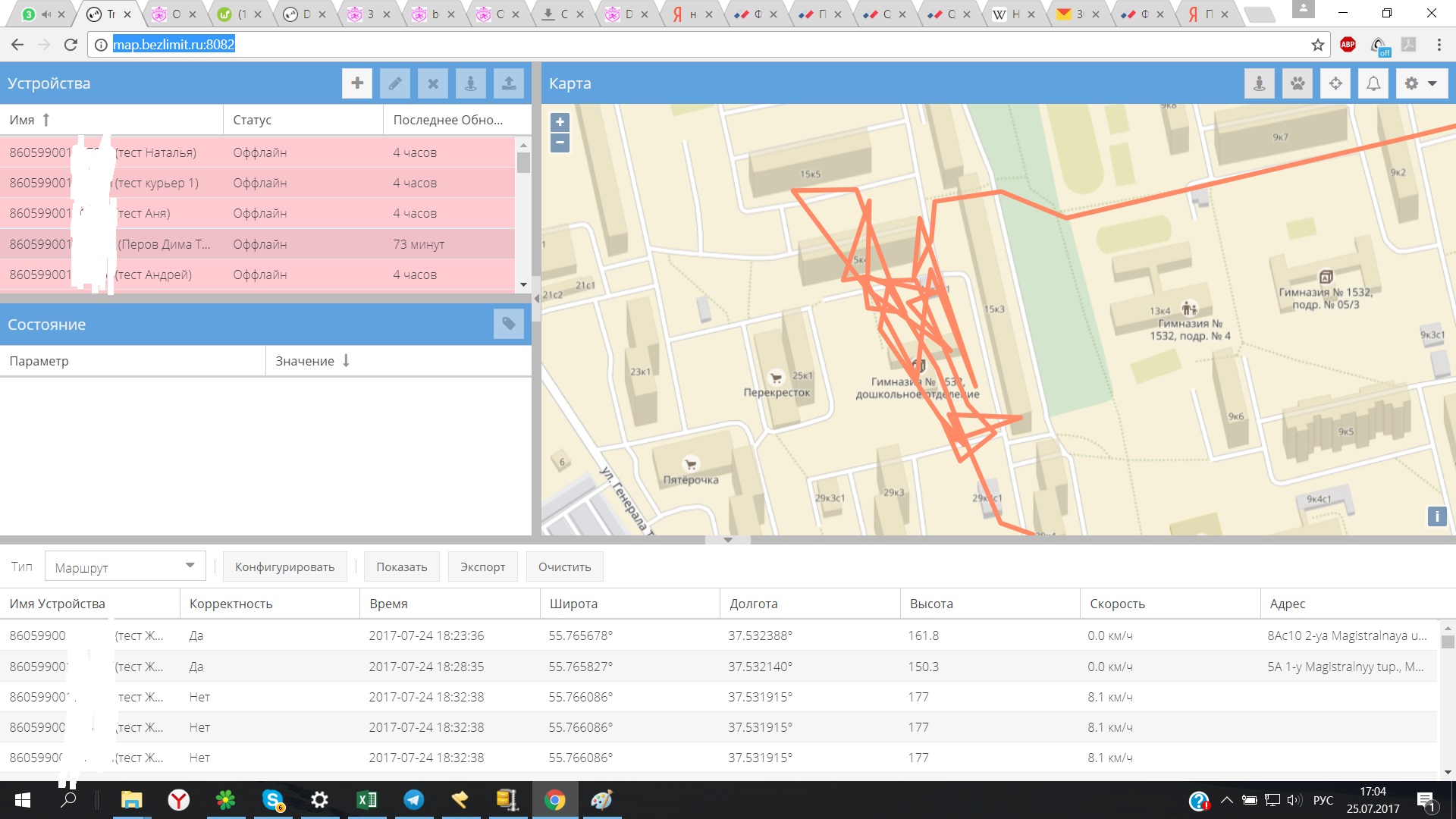Toggle follow device icon on map header

coord(1259,83)
